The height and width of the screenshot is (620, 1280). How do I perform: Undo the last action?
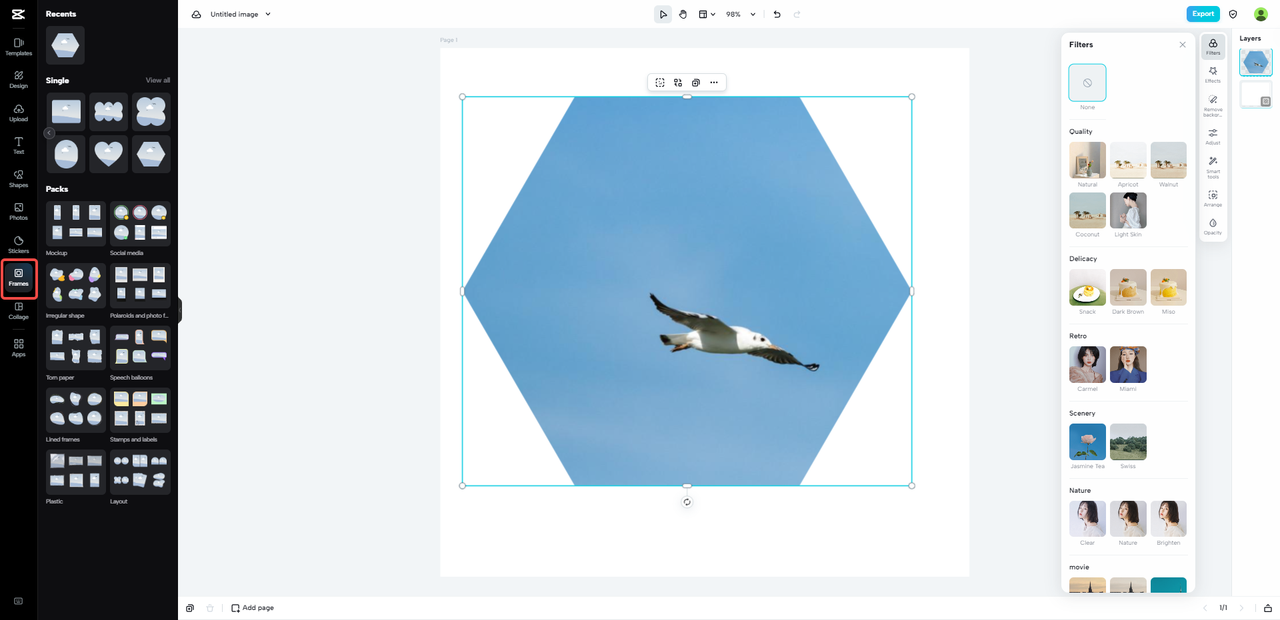click(777, 14)
